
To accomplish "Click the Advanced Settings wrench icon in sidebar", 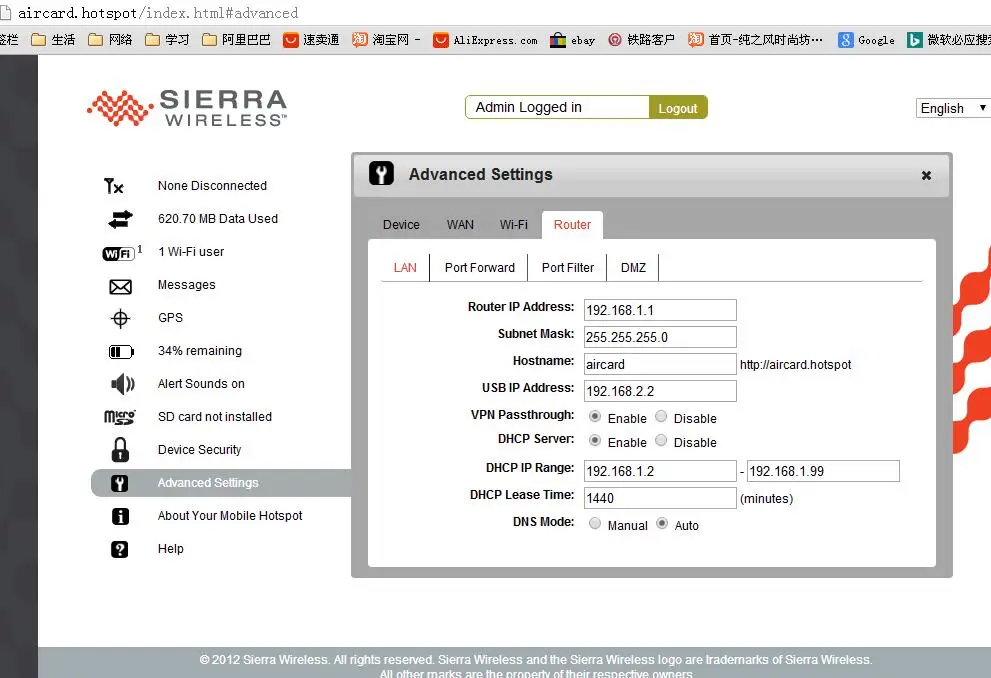I will pos(119,483).
